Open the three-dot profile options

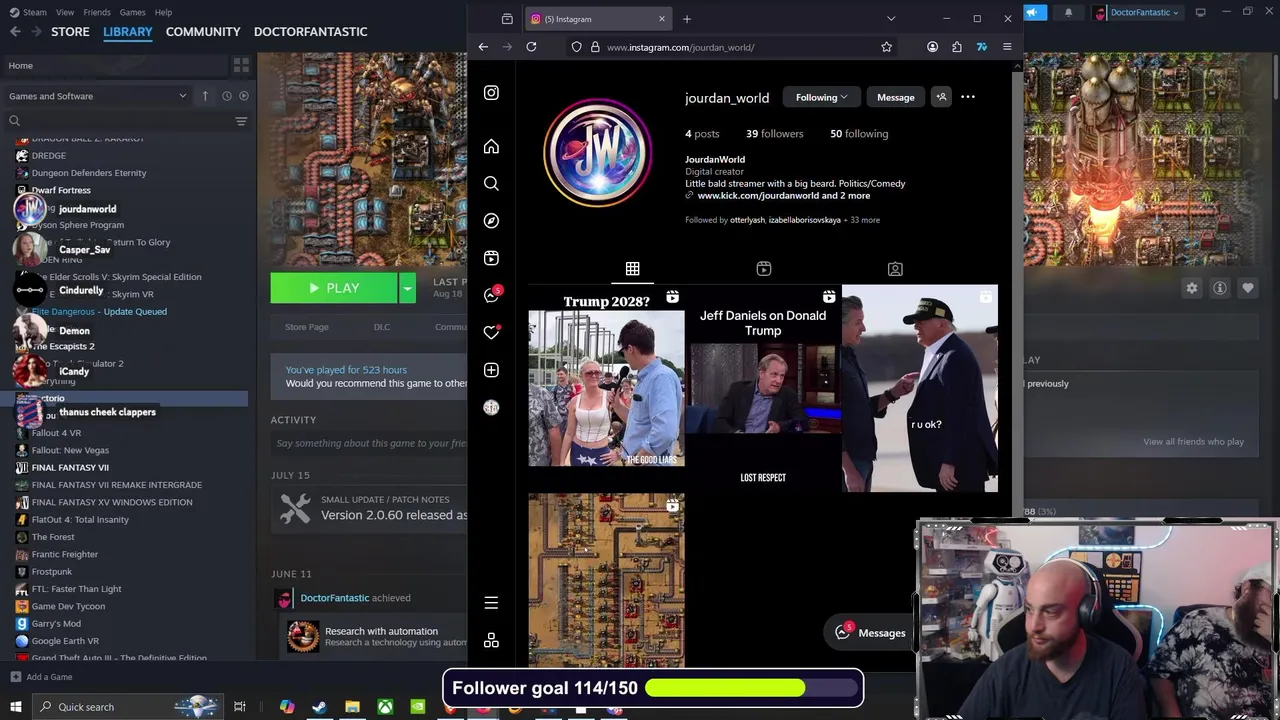(x=968, y=97)
